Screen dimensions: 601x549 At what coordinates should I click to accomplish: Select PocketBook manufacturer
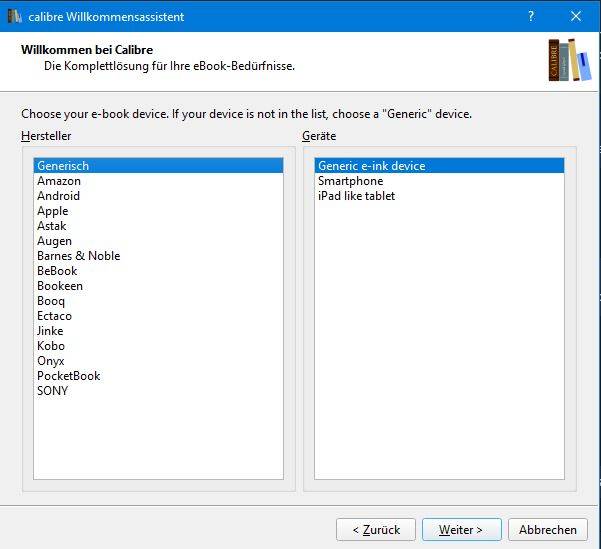point(158,376)
